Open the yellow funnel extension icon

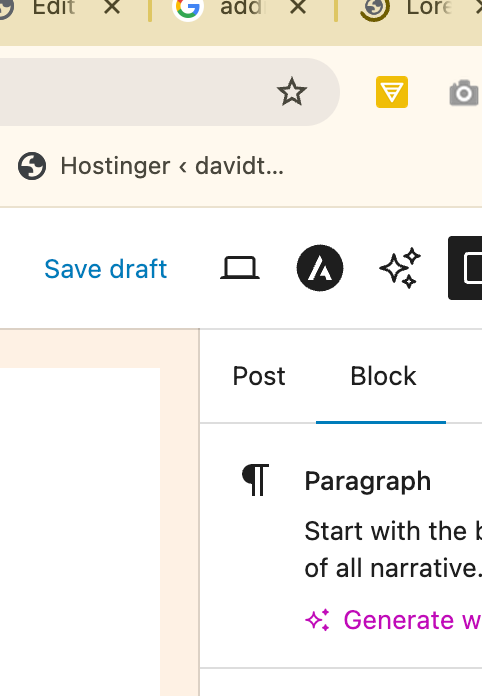click(x=392, y=92)
